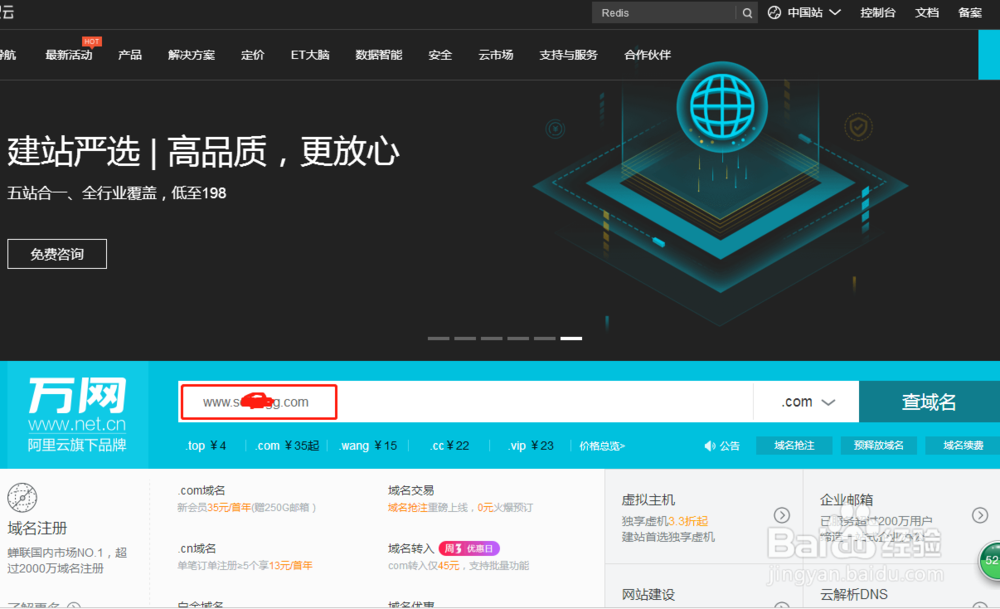Click the 域名注册 compass icon
Viewport: 1000px width, 609px height.
point(22,497)
